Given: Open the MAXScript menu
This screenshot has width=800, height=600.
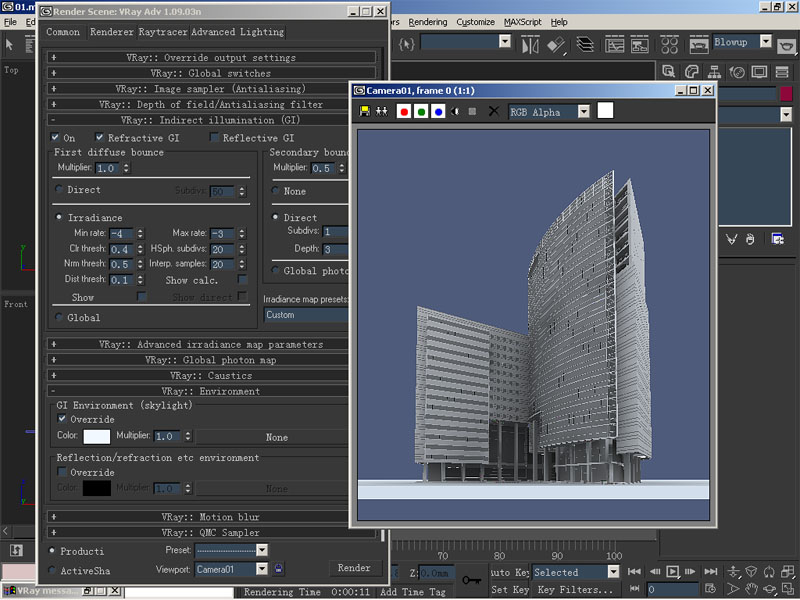Looking at the screenshot, I should pos(522,22).
